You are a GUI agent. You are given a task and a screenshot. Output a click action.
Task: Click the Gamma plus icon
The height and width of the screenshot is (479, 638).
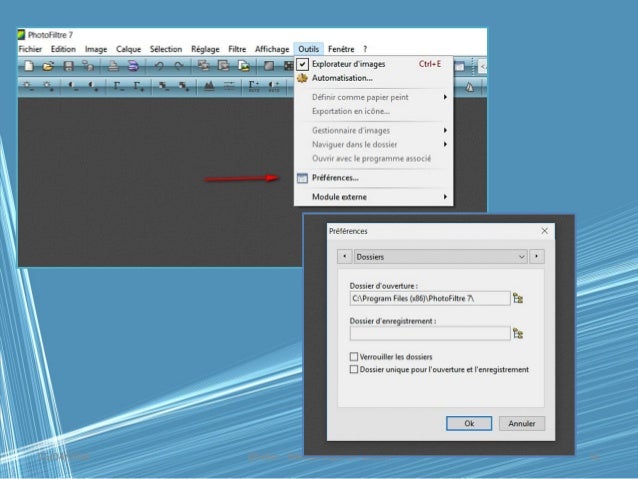[139, 86]
